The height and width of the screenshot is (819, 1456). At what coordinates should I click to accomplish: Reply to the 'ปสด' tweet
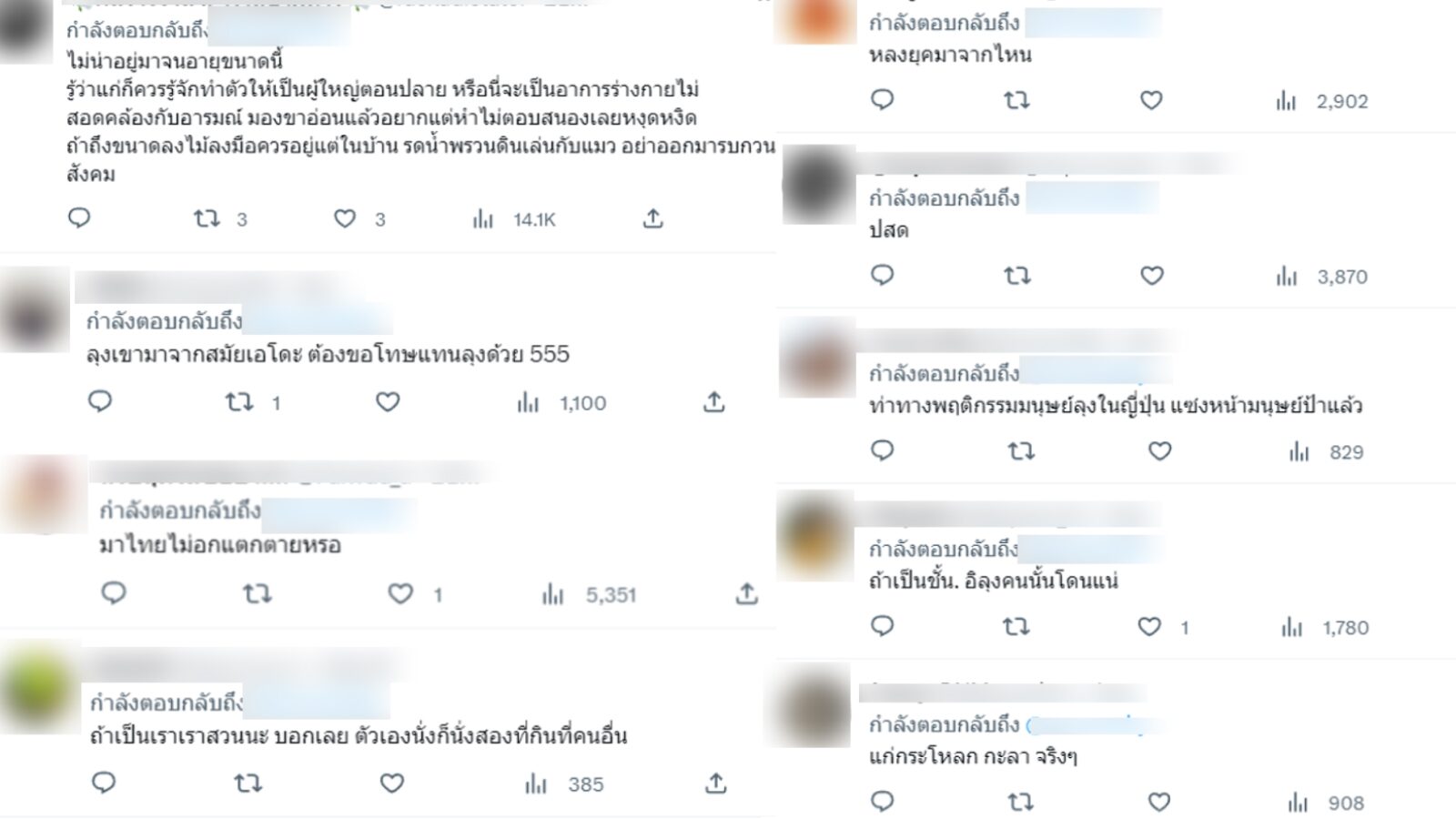coord(883,275)
